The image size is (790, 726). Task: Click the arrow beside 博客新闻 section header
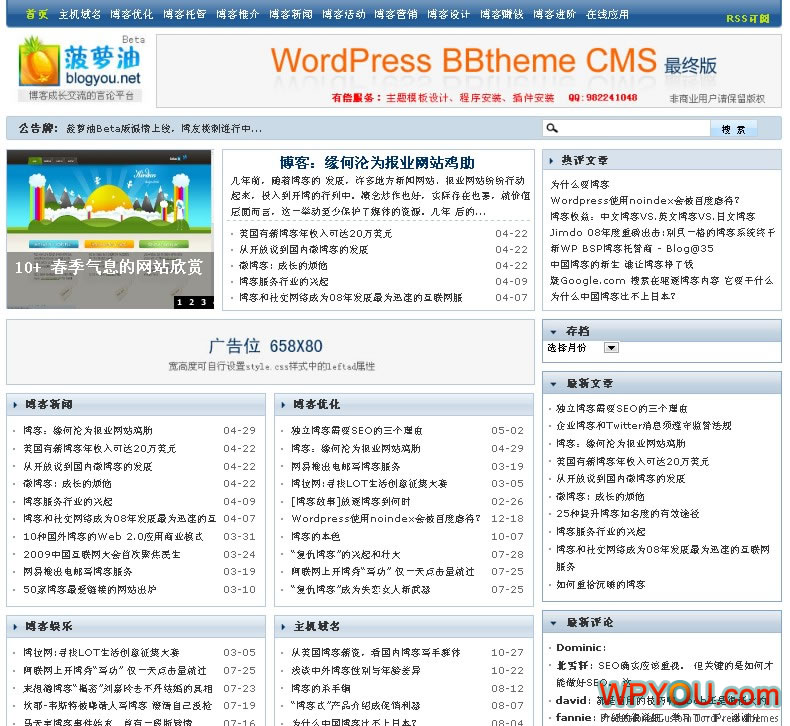[15, 405]
